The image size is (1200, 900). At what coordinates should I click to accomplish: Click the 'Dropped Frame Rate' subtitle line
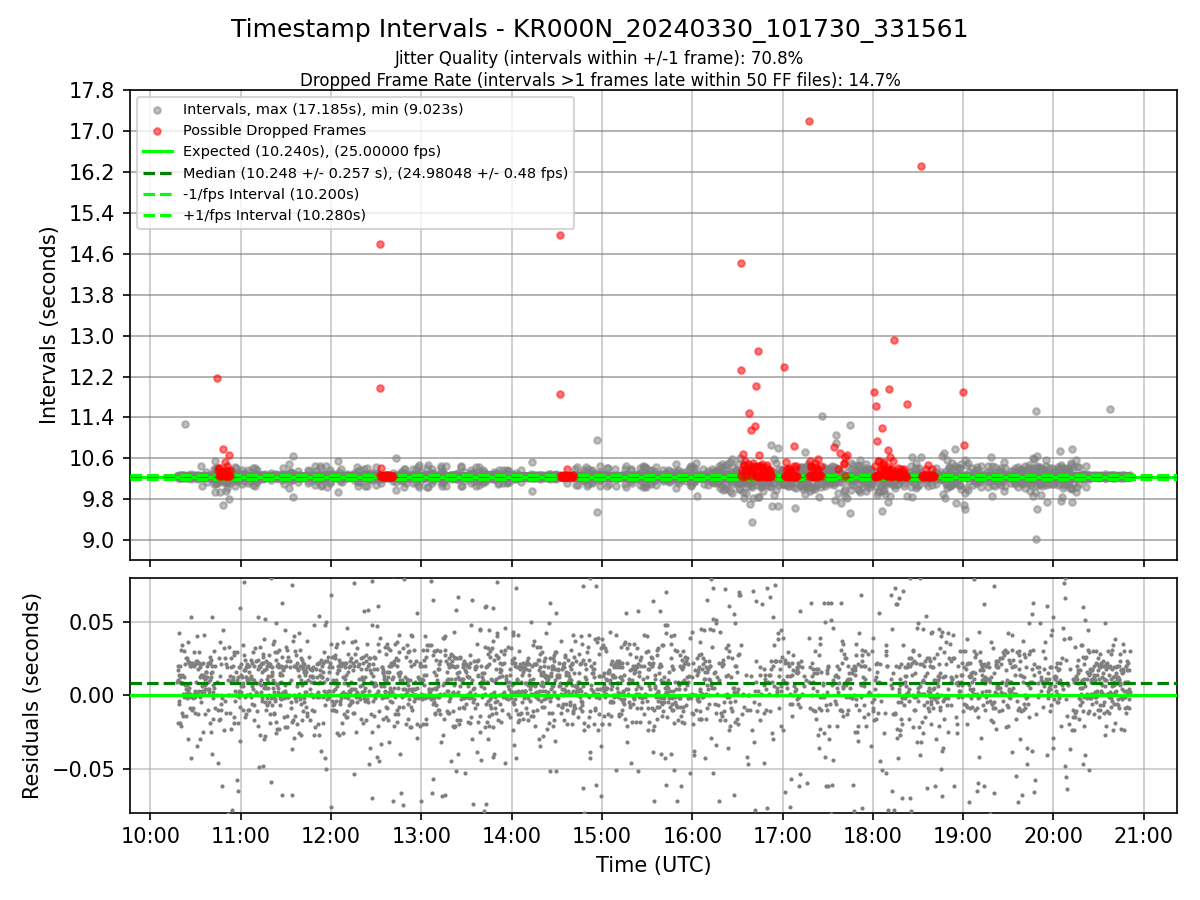[x=600, y=80]
